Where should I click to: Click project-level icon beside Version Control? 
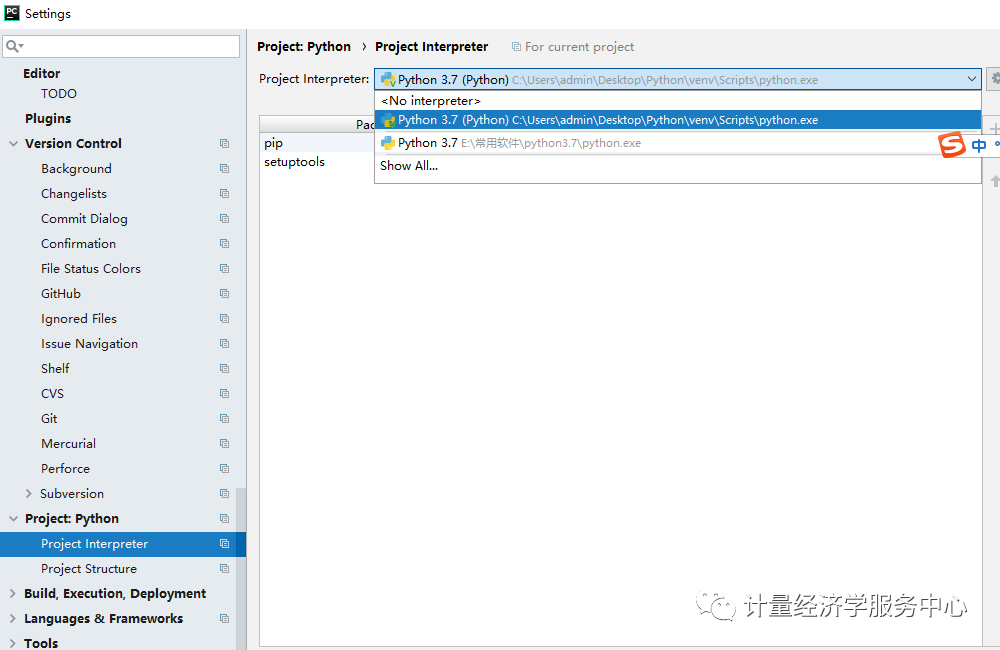click(x=224, y=144)
